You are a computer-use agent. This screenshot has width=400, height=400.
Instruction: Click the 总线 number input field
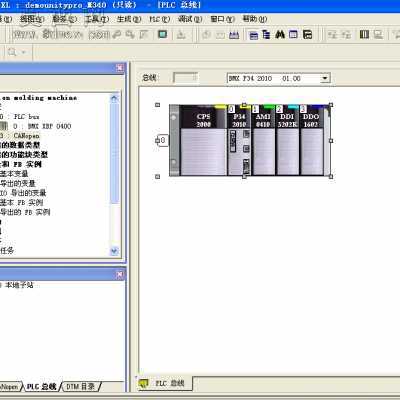[x=185, y=78]
